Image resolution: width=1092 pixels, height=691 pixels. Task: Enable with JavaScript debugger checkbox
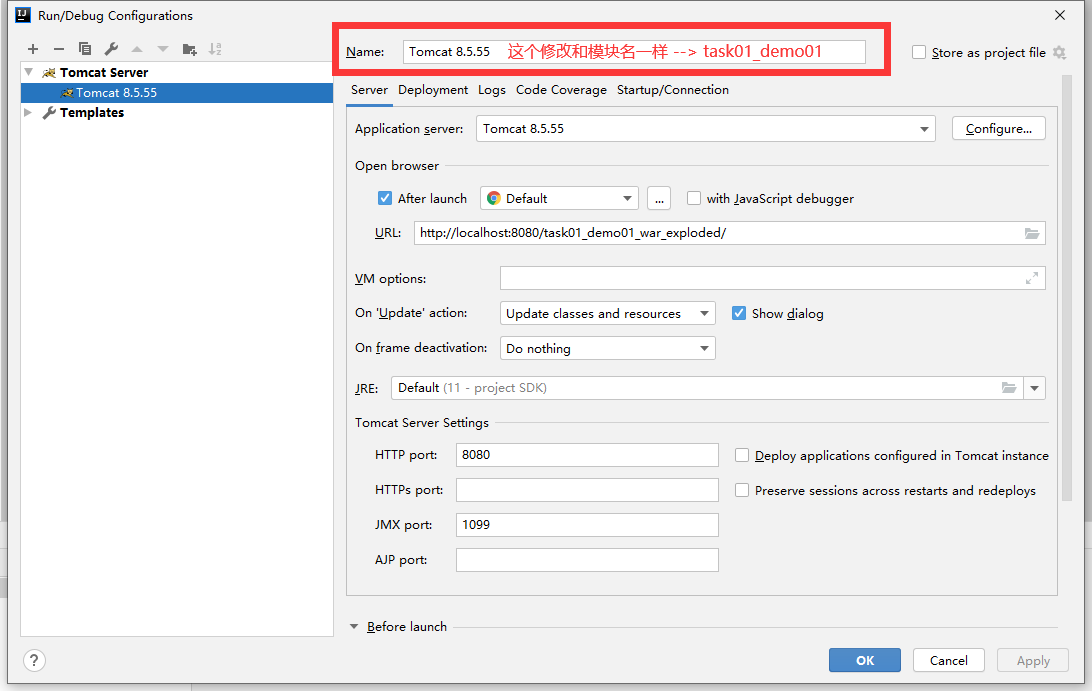tap(694, 199)
